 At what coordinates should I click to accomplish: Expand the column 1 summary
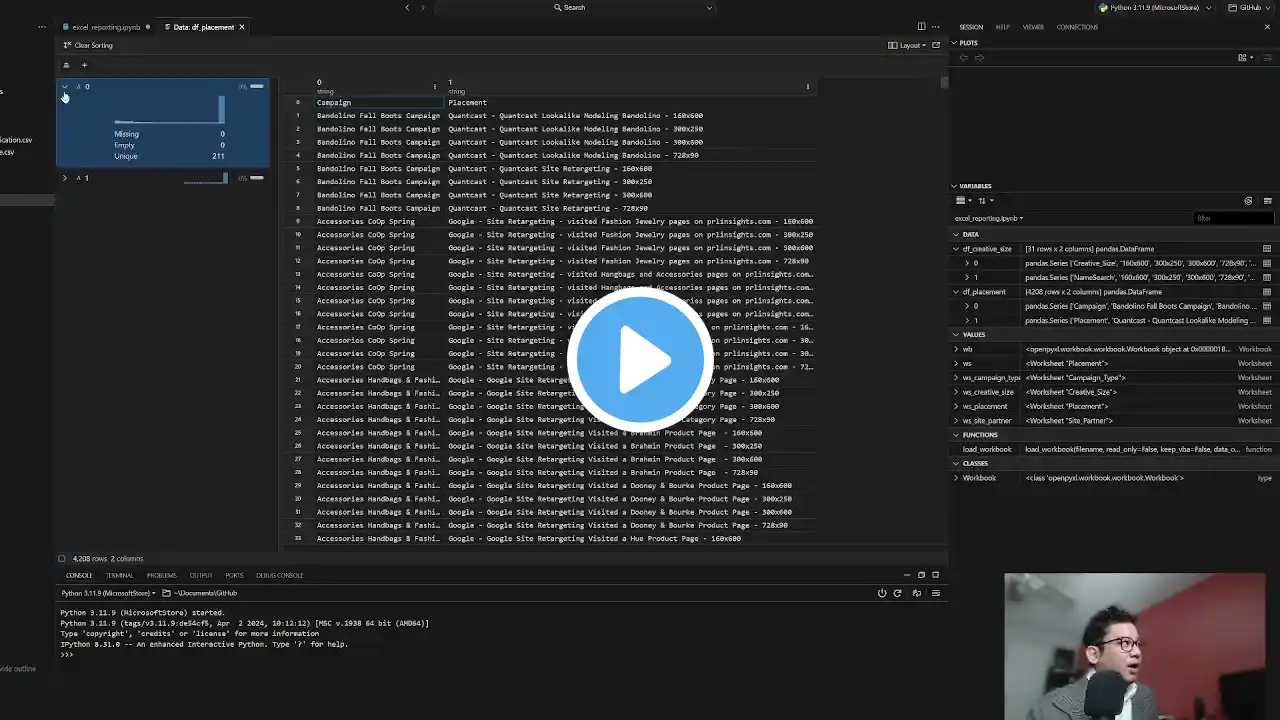[65, 178]
